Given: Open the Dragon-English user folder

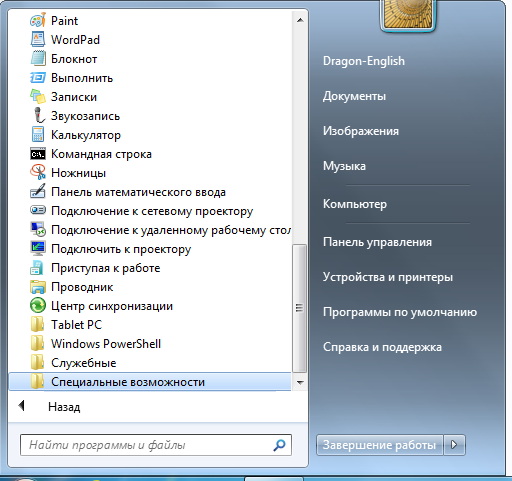Looking at the screenshot, I should click(364, 61).
